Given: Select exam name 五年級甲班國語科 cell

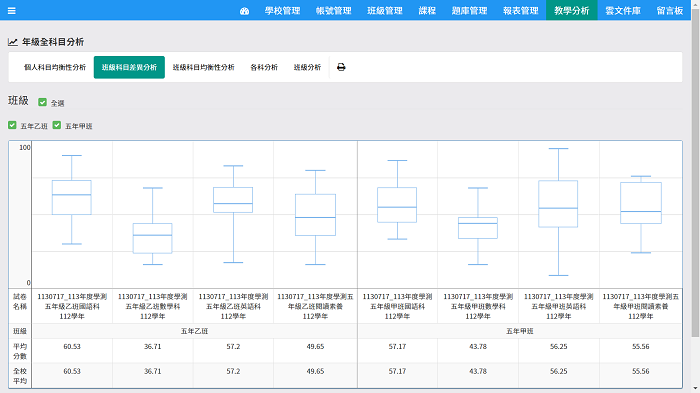Looking at the screenshot, I should [x=397, y=306].
